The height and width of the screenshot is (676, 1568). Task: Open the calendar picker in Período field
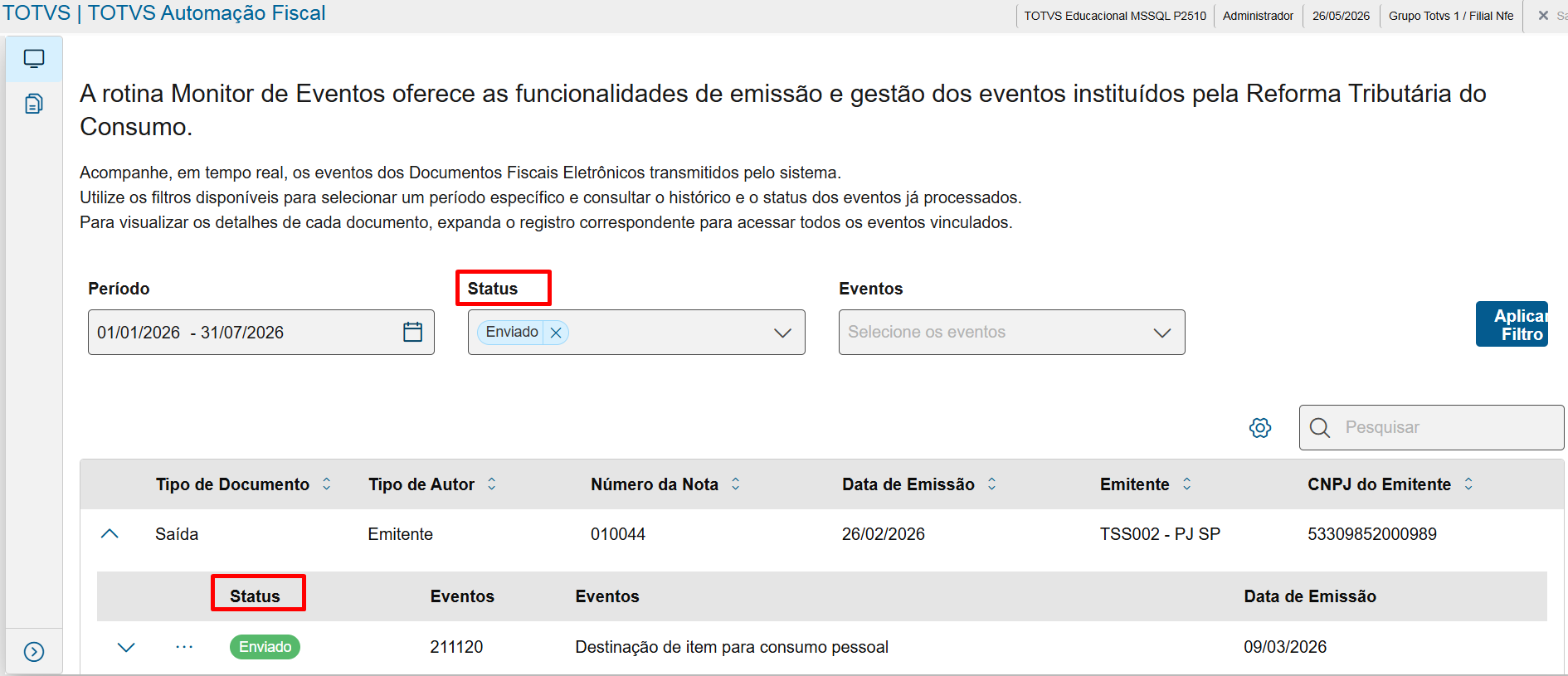click(x=412, y=332)
